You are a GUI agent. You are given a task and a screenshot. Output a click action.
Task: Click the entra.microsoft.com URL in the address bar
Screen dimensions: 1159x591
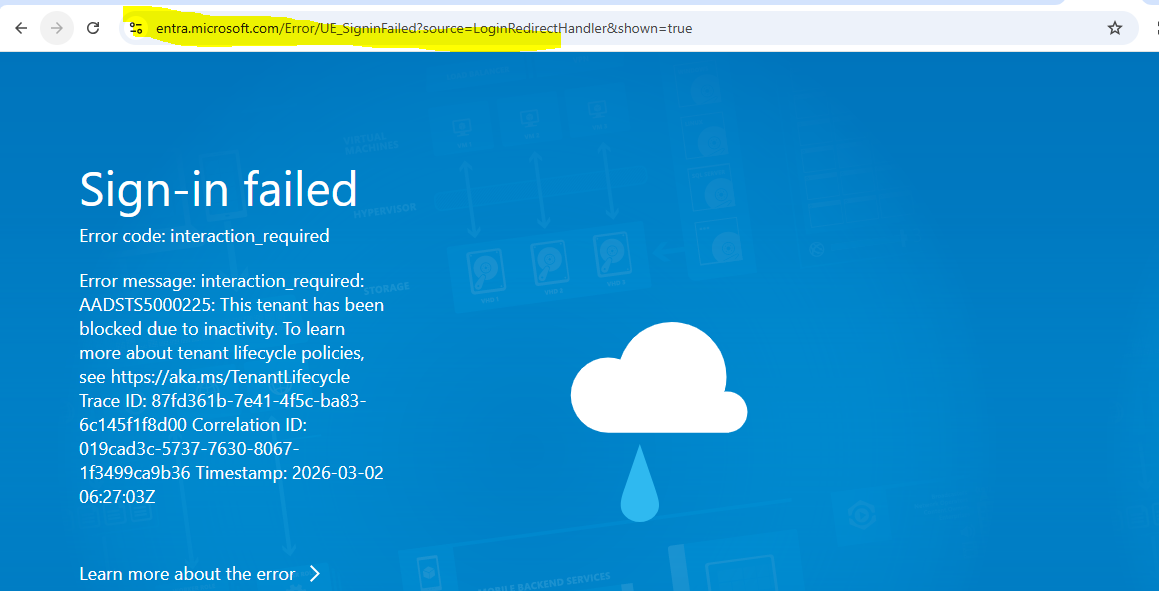[424, 29]
